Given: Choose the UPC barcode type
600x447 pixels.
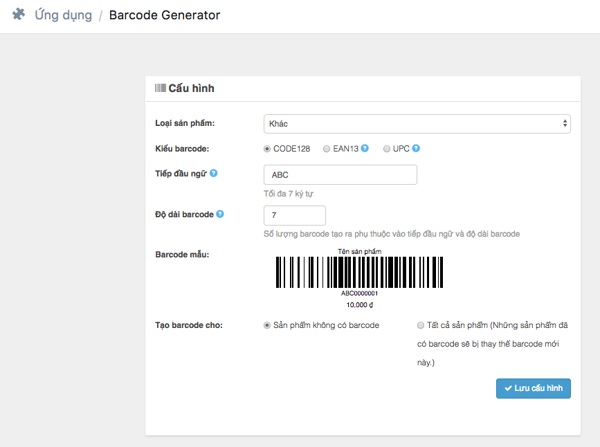Looking at the screenshot, I should [x=386, y=149].
